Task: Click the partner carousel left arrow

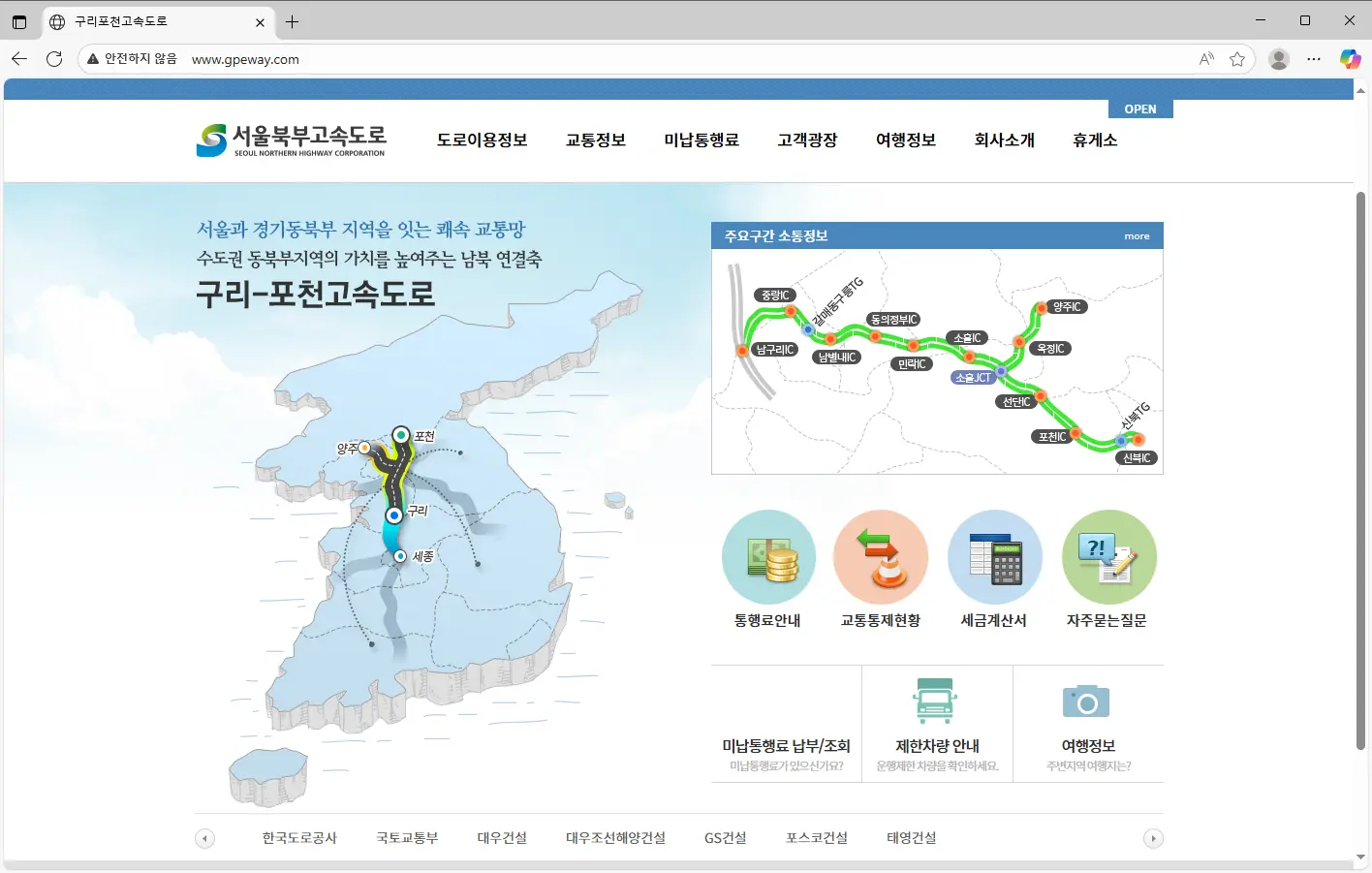Action: pos(204,837)
